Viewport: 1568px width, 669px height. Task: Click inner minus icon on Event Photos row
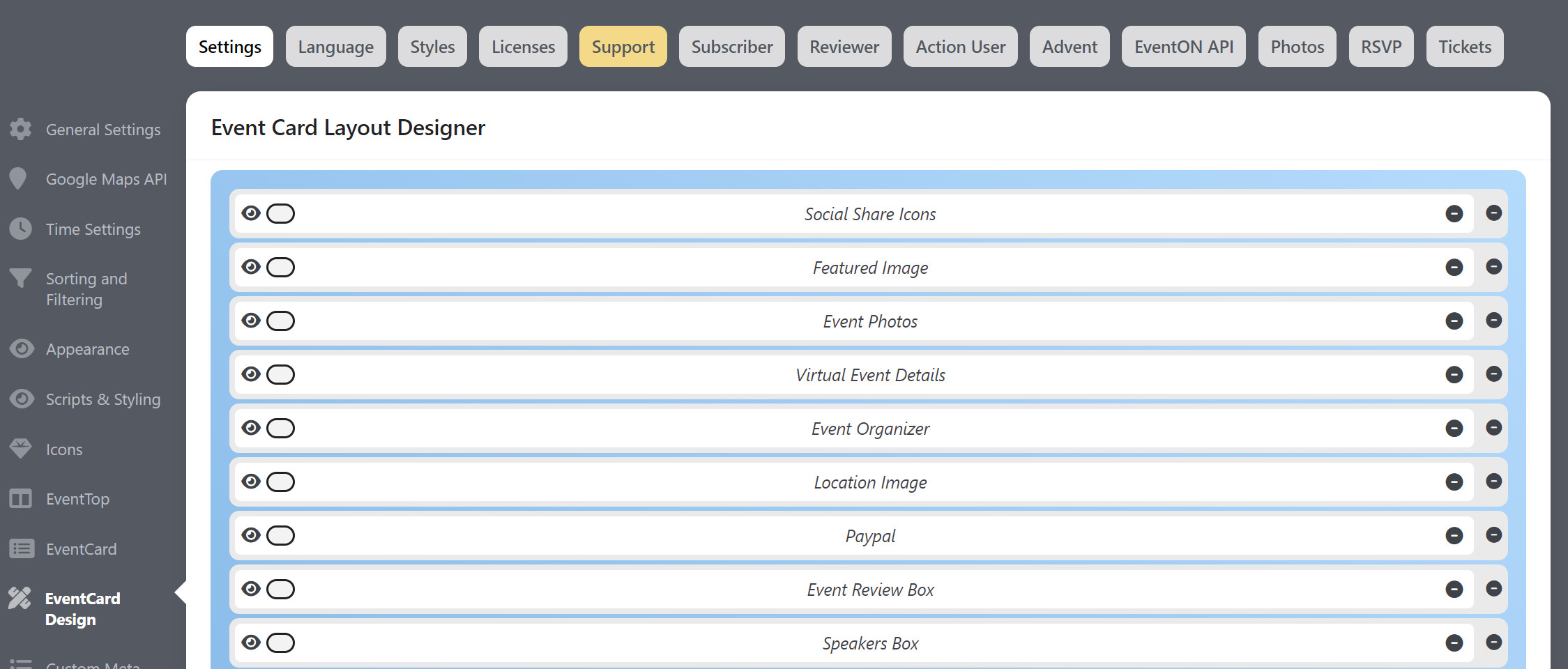click(x=1454, y=321)
